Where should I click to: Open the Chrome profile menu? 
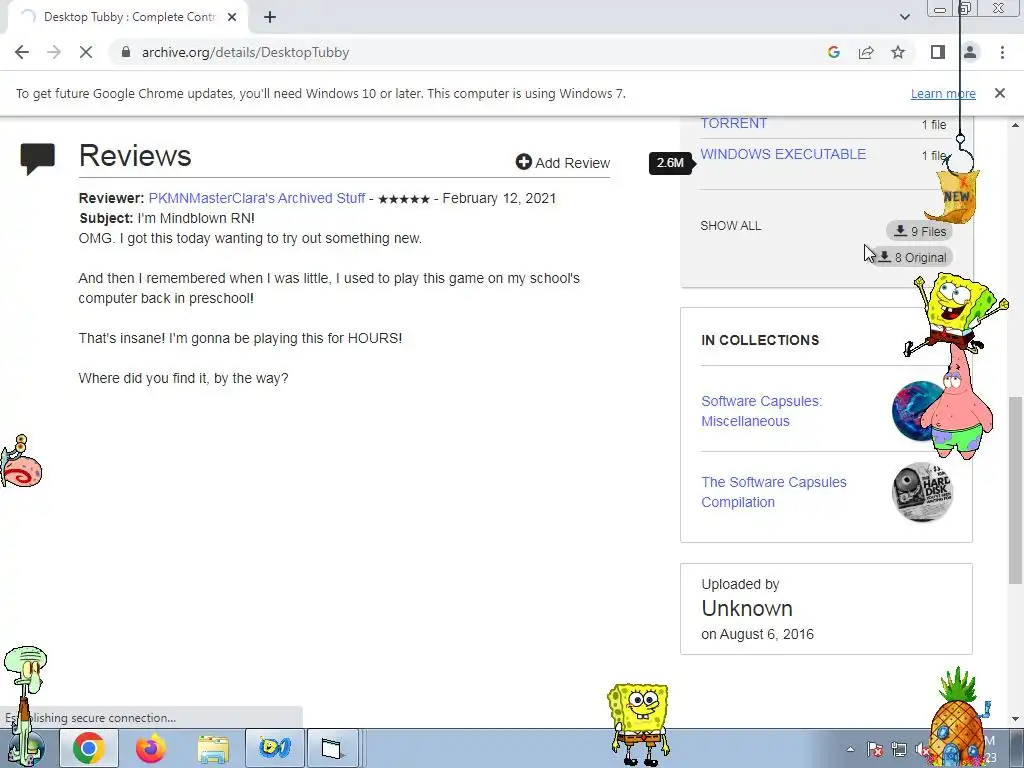pyautogui.click(x=970, y=52)
